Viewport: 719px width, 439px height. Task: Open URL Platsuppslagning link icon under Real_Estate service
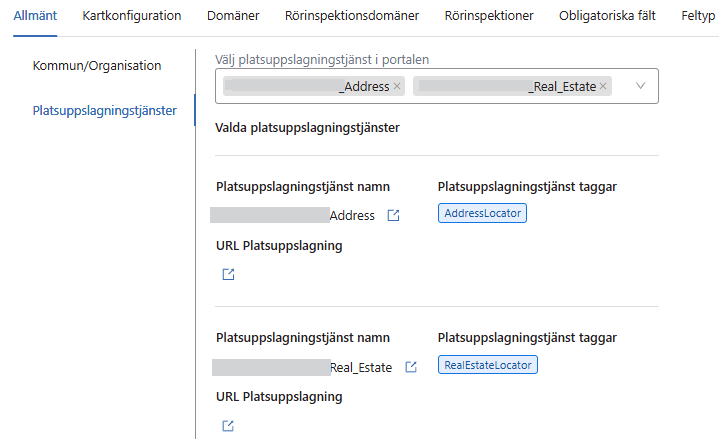(228, 426)
